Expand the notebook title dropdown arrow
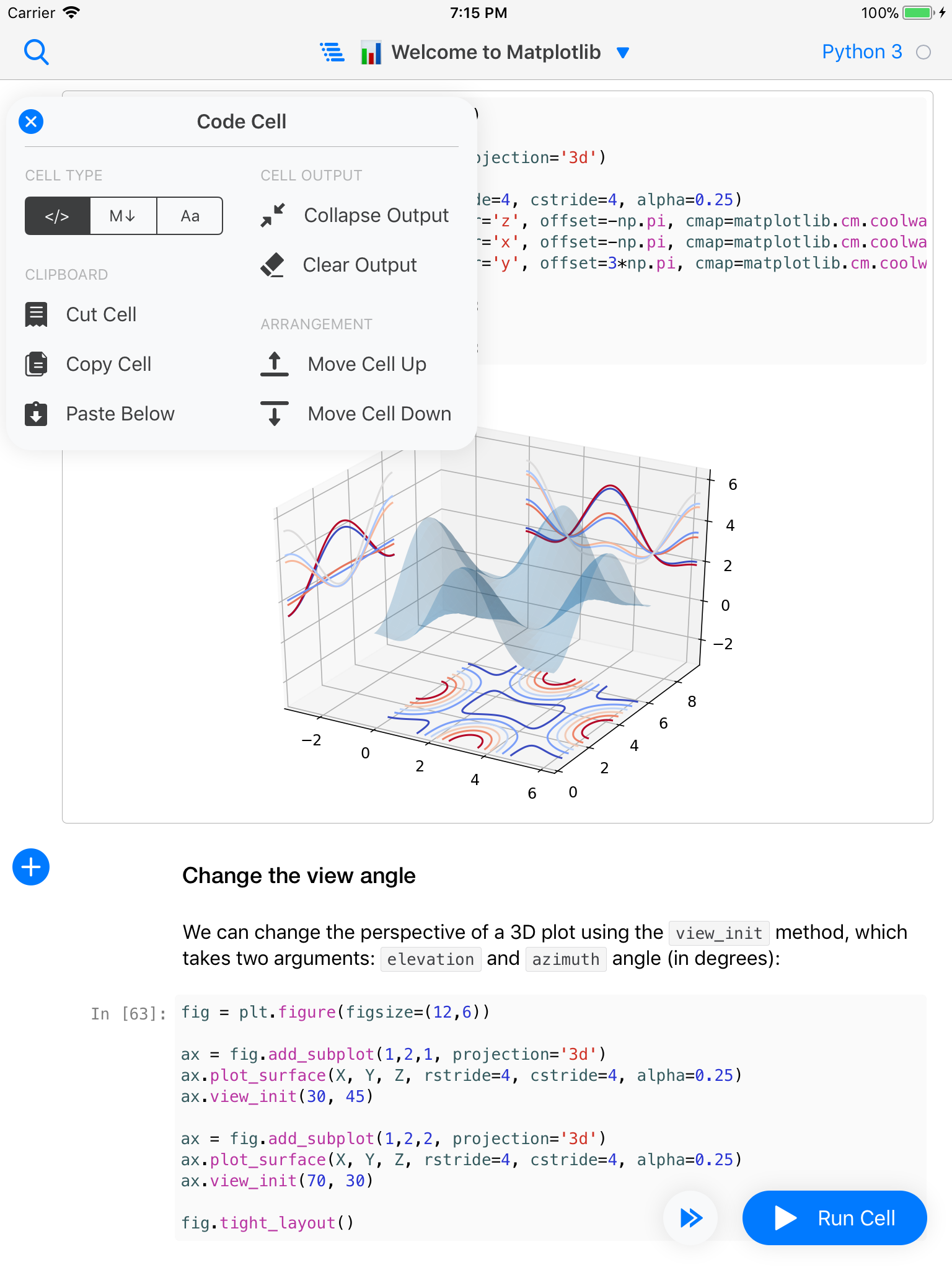The image size is (952, 1270). pos(623,53)
